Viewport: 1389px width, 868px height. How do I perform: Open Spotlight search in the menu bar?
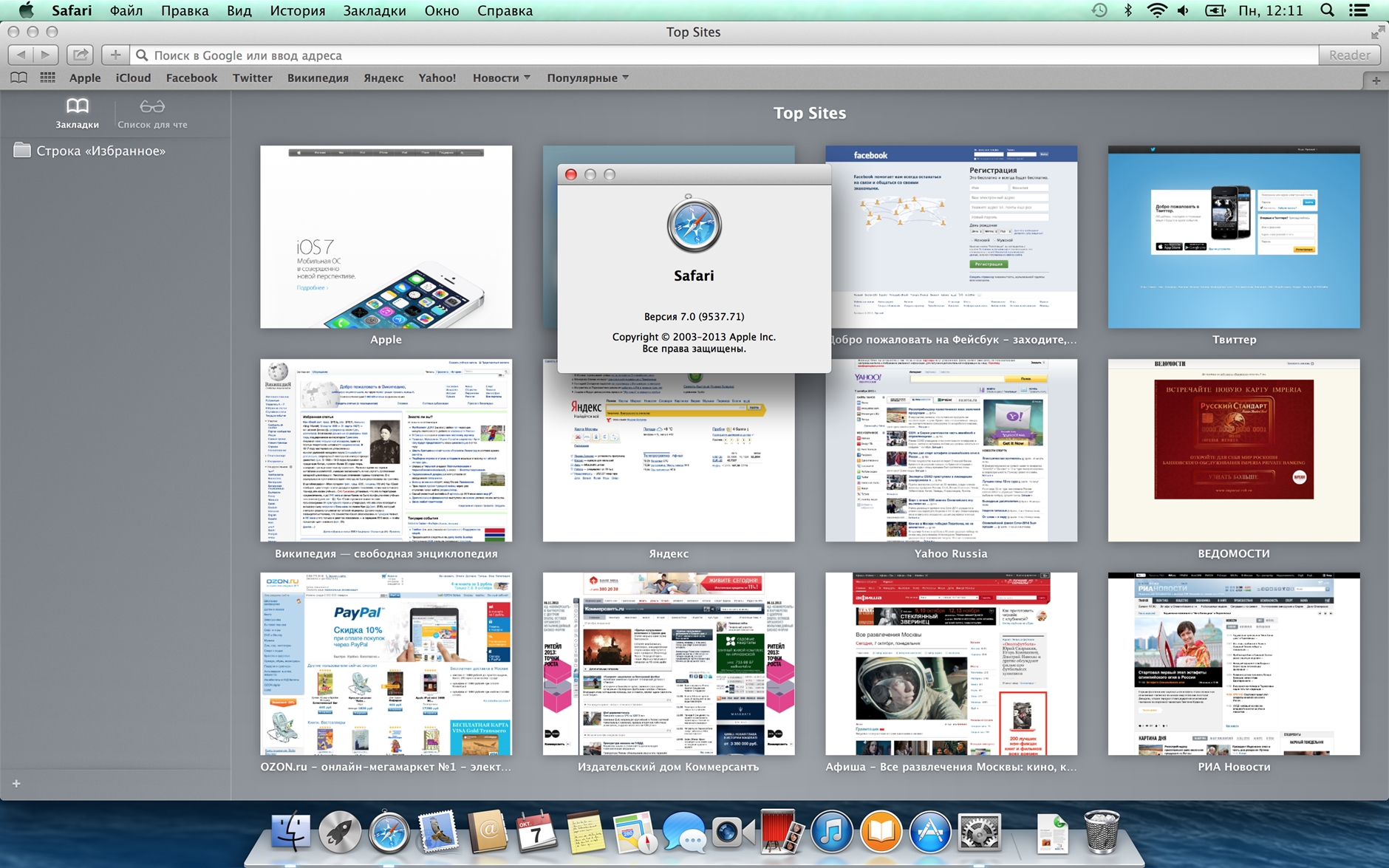point(1327,10)
